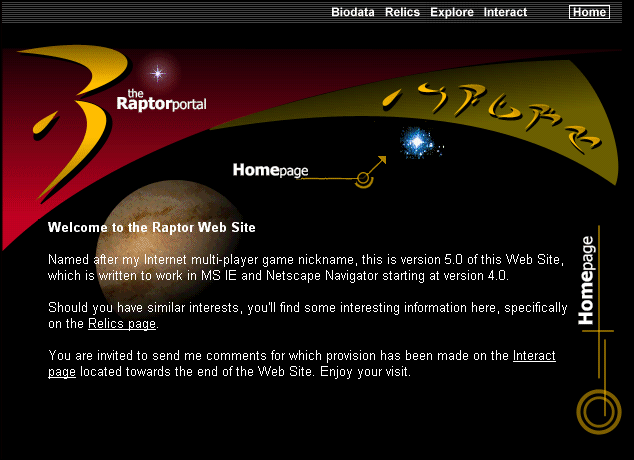Follow the 'Relics page' link
The image size is (634, 460).
122,324
